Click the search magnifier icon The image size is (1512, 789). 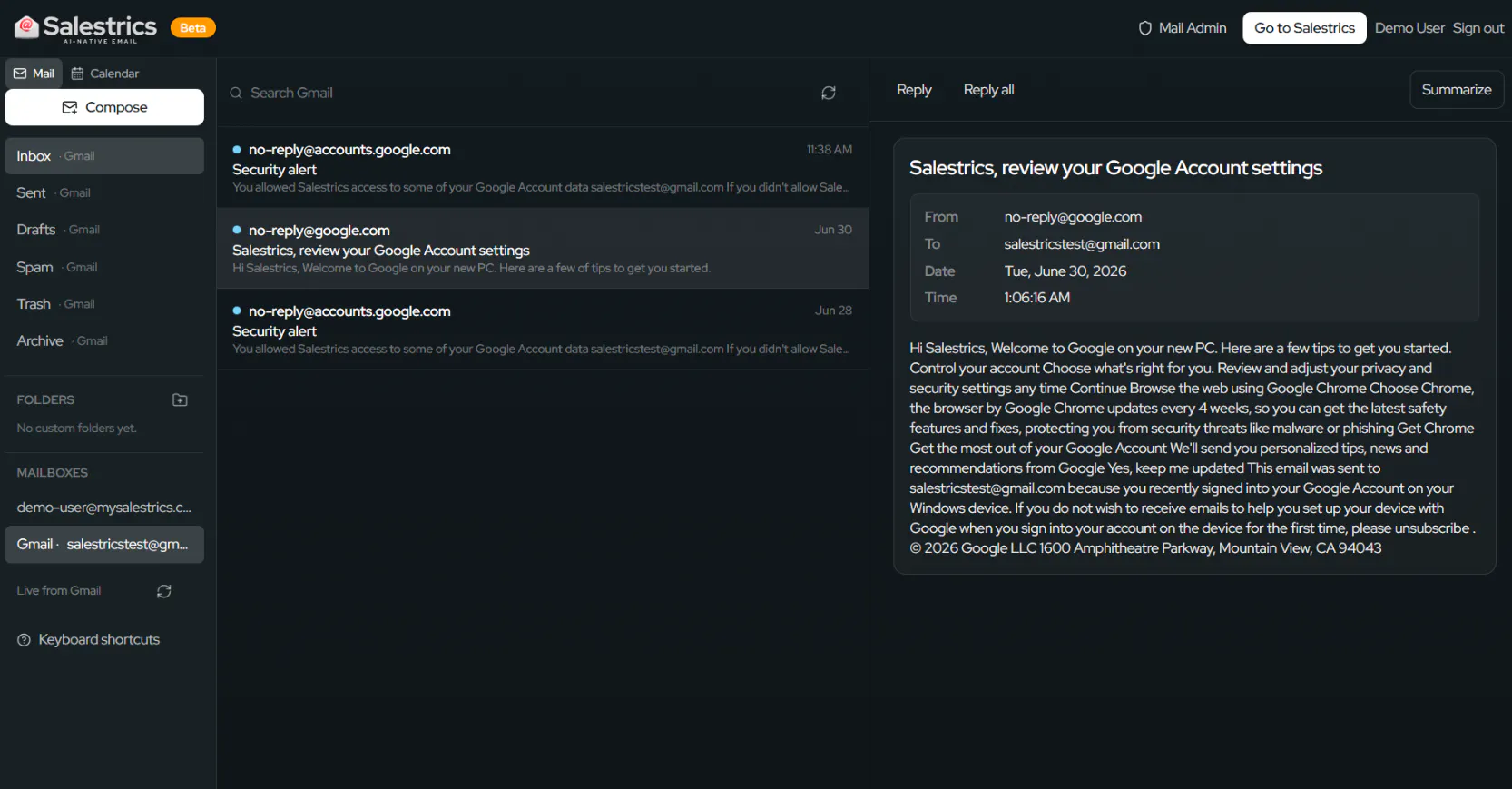[x=236, y=93]
